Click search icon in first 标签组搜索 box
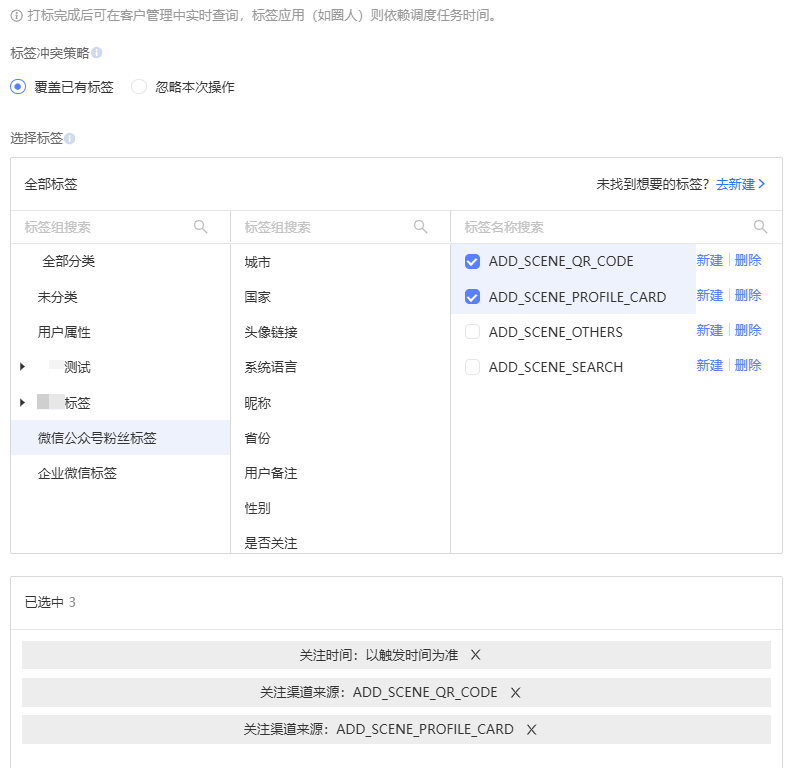 click(201, 227)
